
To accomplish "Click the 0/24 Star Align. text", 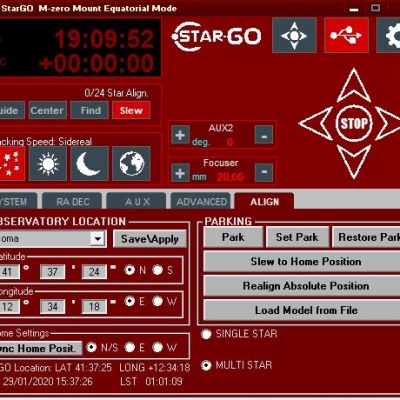I will tap(116, 93).
